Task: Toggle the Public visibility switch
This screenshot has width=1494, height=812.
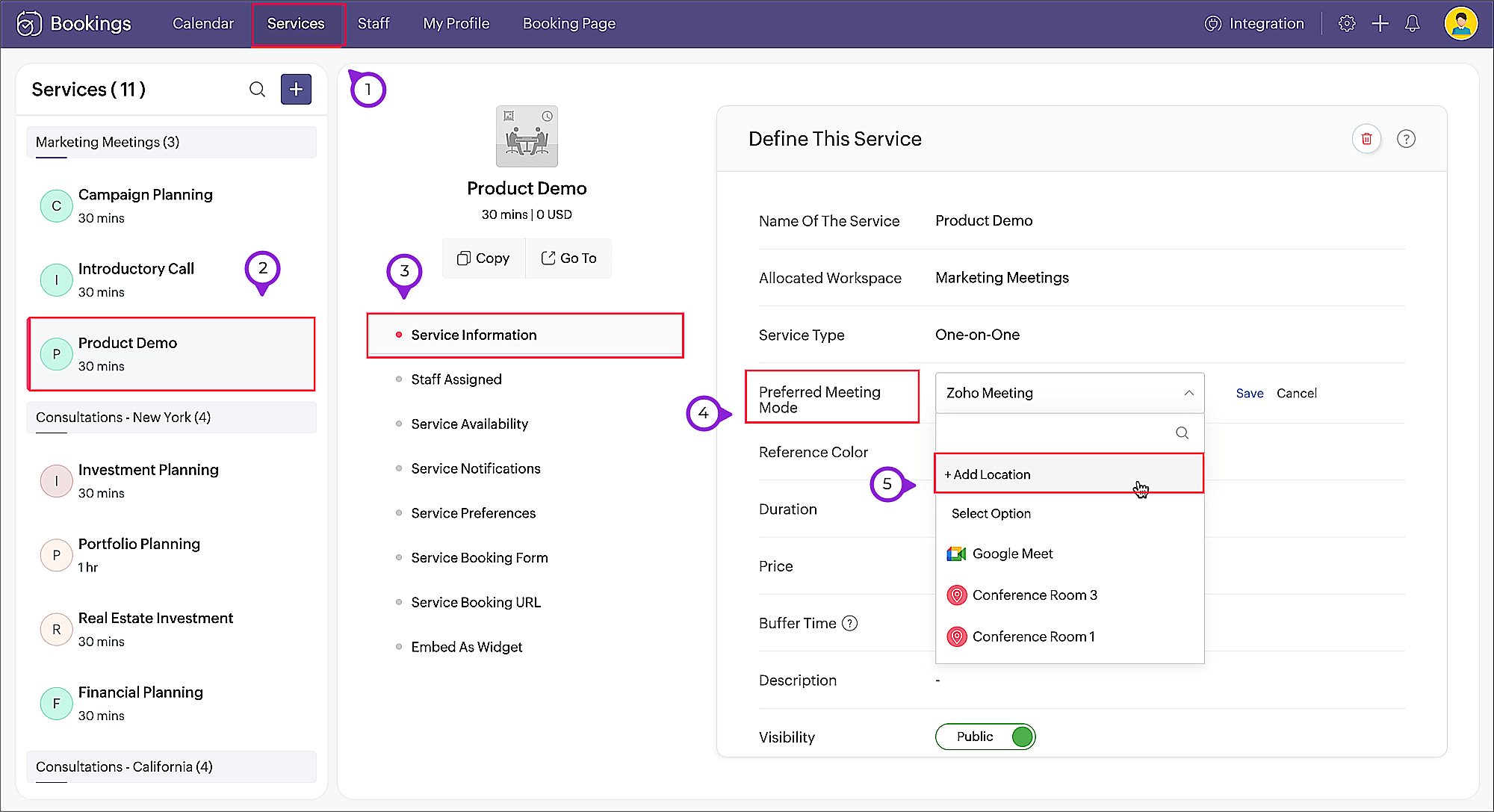Action: click(985, 737)
